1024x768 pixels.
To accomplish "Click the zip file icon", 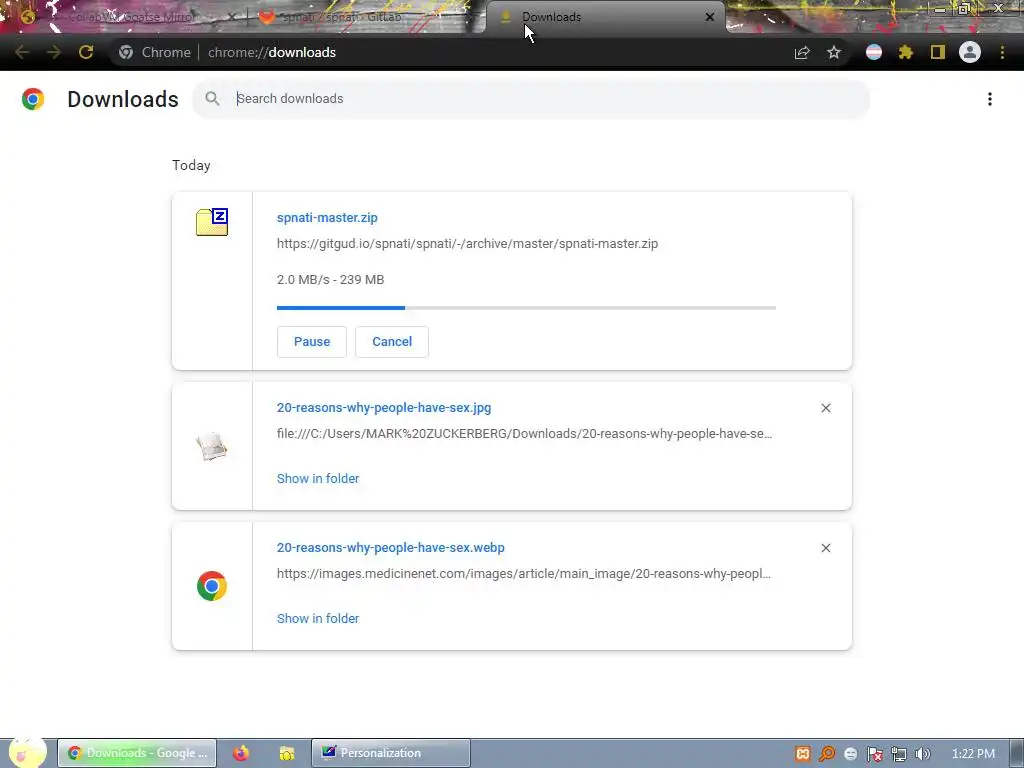I will [x=212, y=222].
